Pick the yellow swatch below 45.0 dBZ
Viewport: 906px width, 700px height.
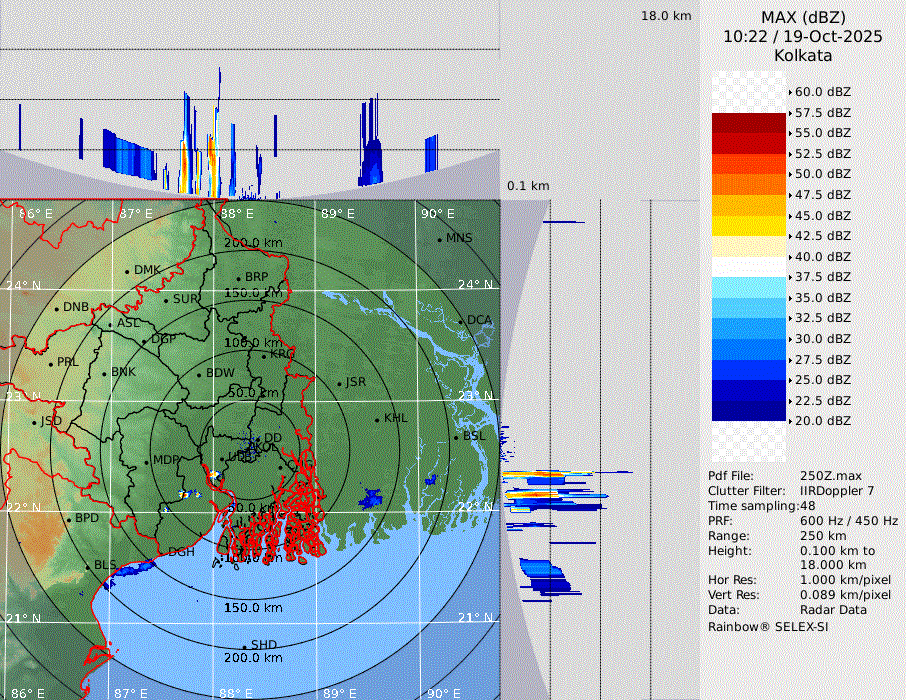click(749, 226)
